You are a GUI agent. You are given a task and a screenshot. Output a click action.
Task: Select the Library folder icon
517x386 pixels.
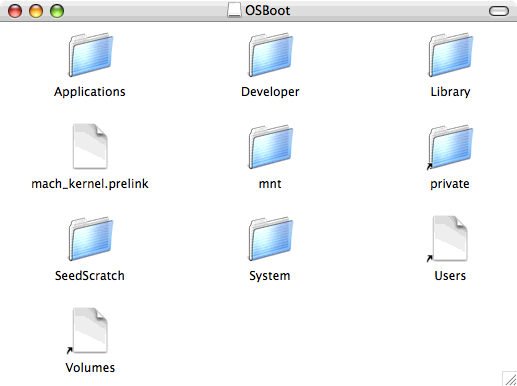pyautogui.click(x=451, y=55)
